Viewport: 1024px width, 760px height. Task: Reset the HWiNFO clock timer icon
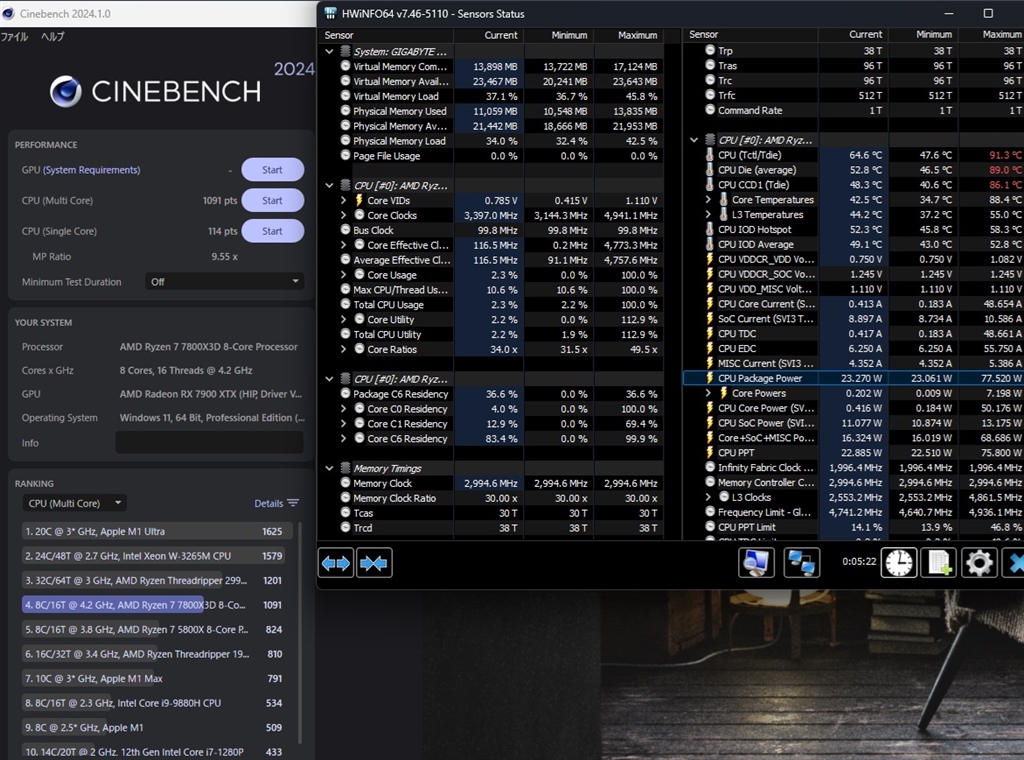click(899, 563)
